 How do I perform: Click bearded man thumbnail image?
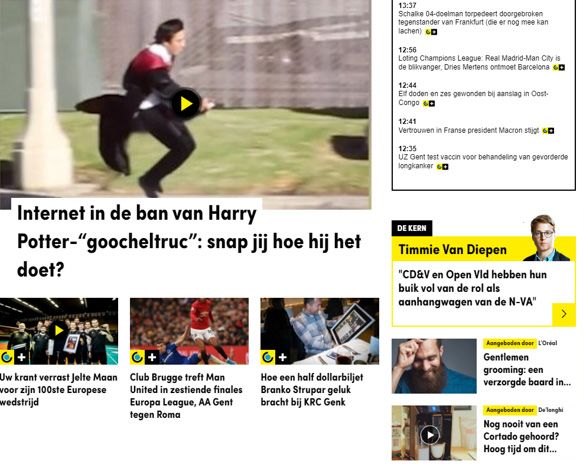(x=434, y=366)
